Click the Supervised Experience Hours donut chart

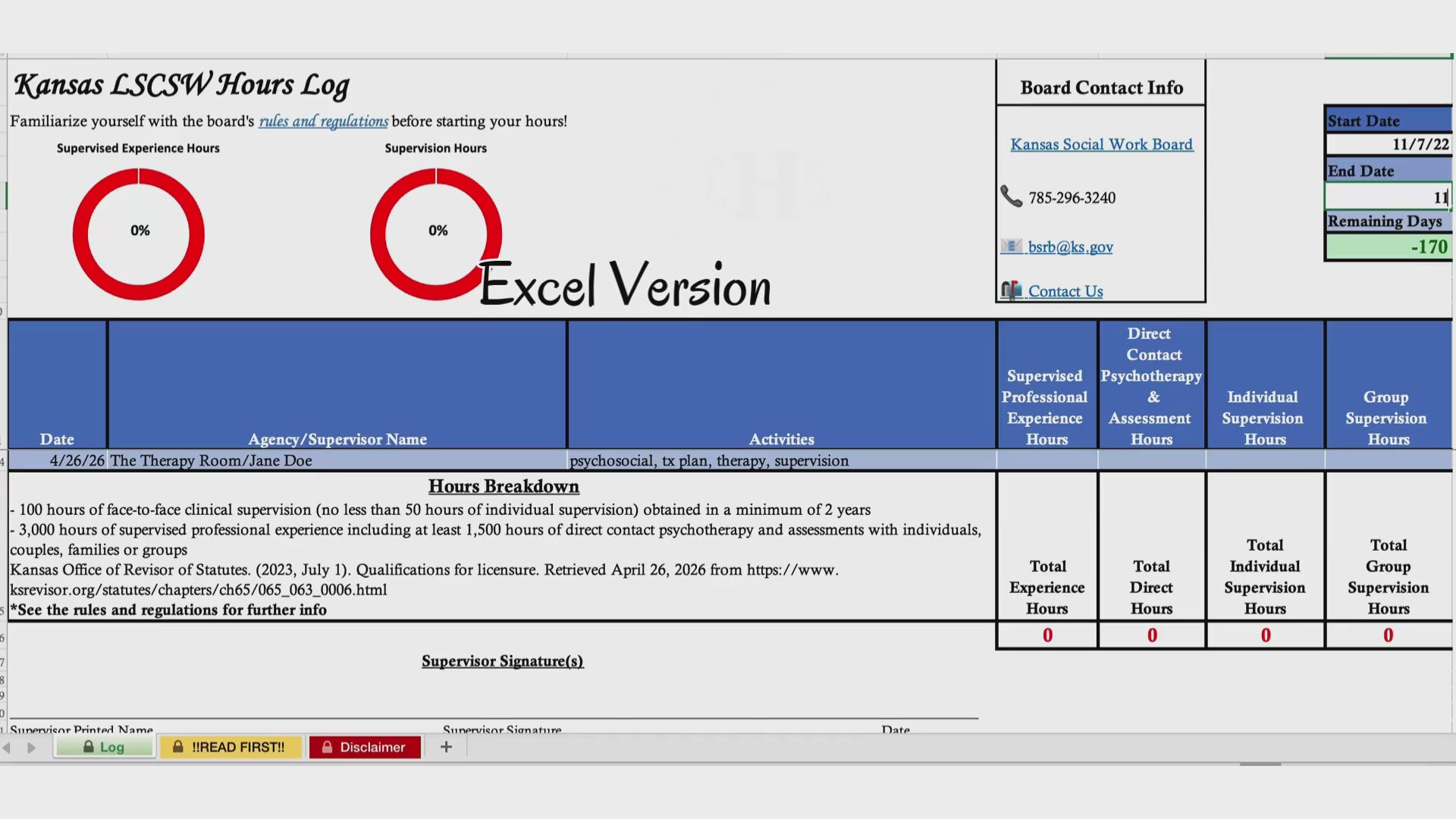click(x=139, y=233)
